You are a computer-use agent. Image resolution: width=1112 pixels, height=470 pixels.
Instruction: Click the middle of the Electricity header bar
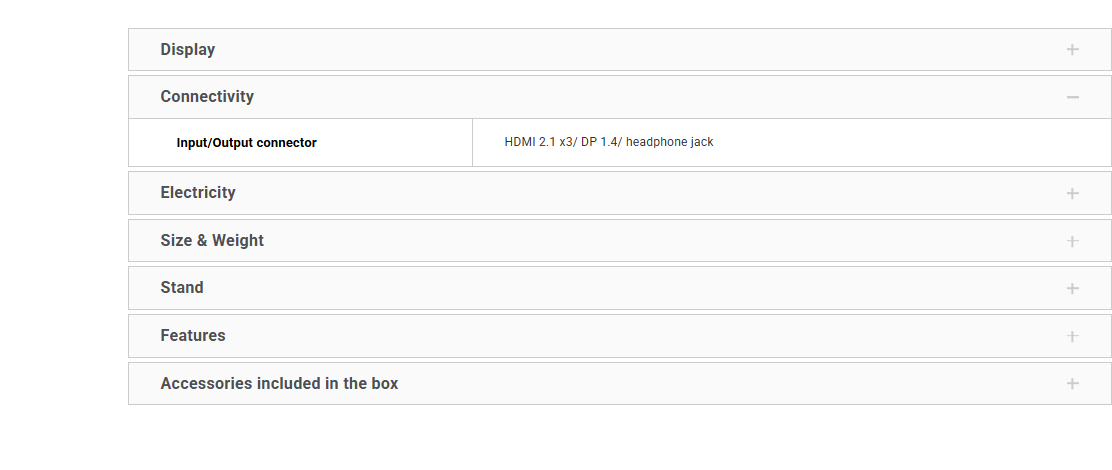(x=620, y=193)
